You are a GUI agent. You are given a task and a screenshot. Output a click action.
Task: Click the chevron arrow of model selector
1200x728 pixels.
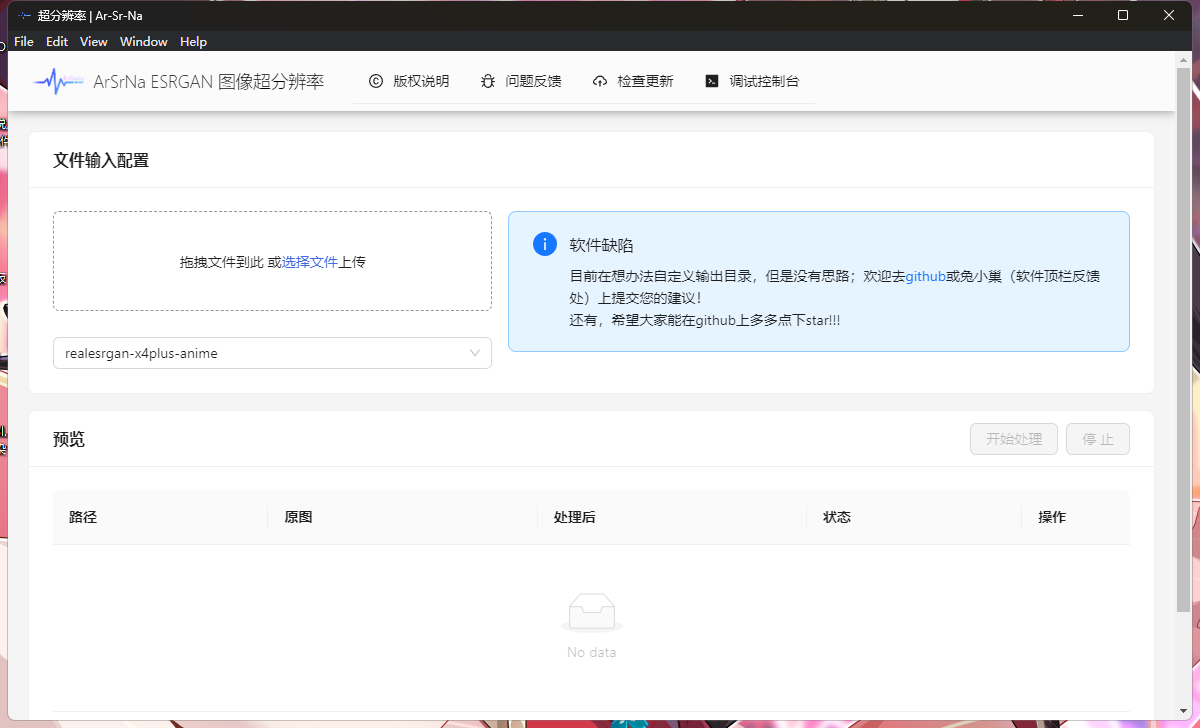475,353
